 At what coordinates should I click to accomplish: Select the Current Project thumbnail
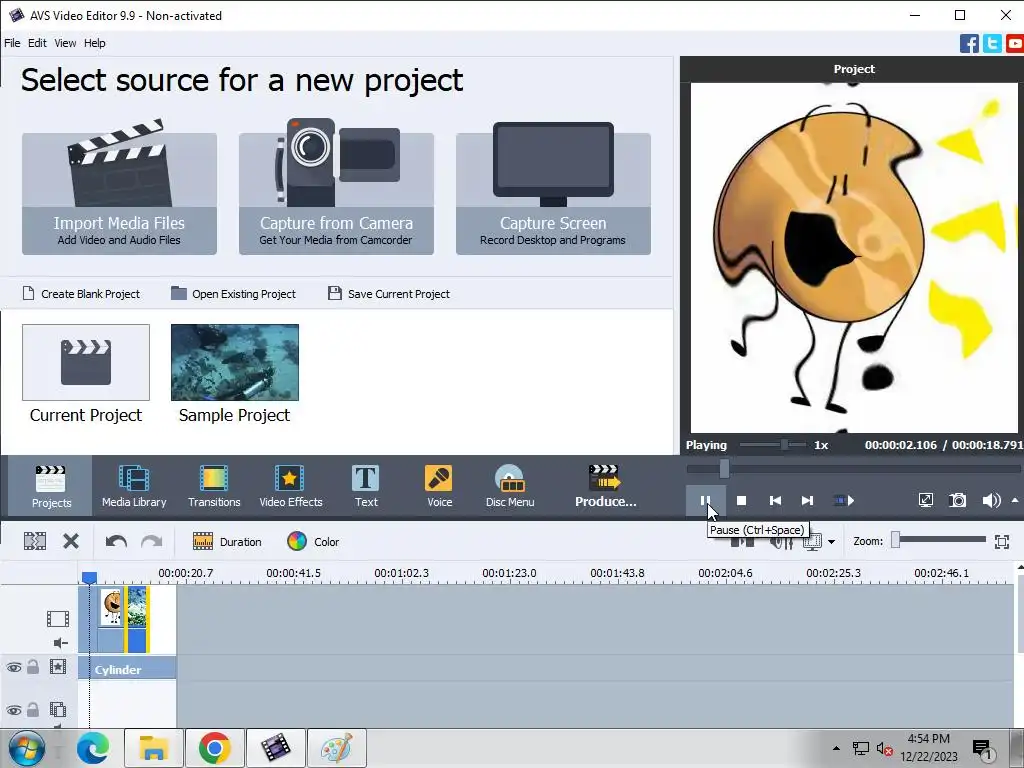pyautogui.click(x=86, y=362)
